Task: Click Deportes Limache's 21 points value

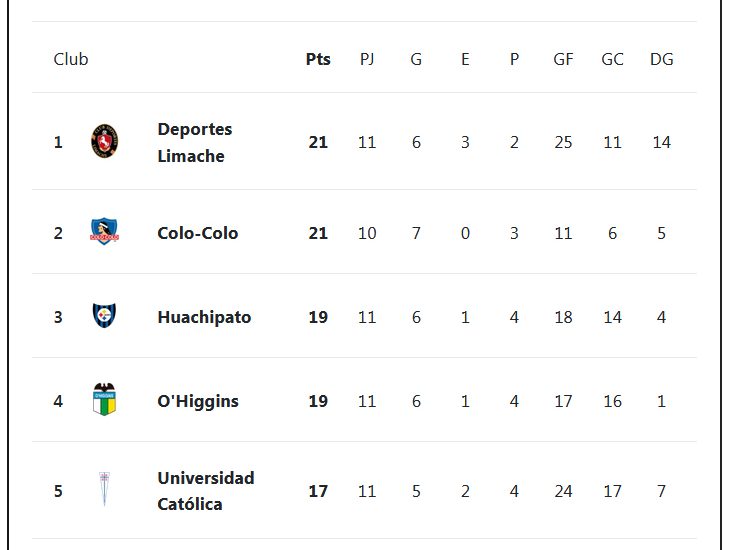Action: click(x=318, y=142)
